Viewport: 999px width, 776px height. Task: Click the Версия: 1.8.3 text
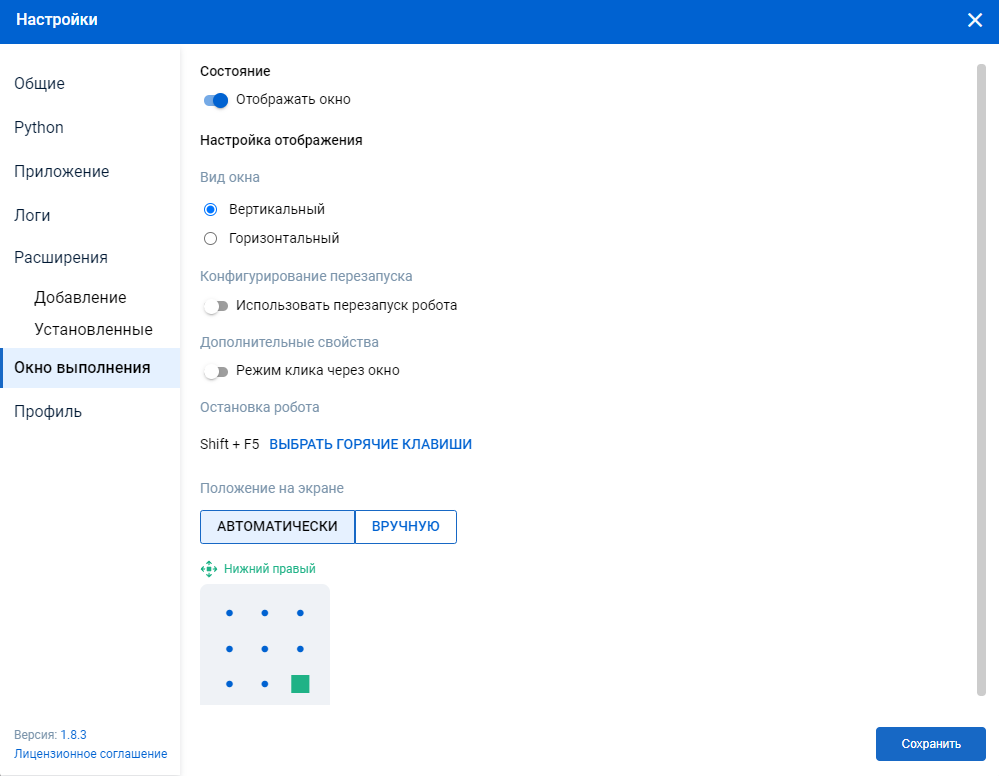pos(50,735)
